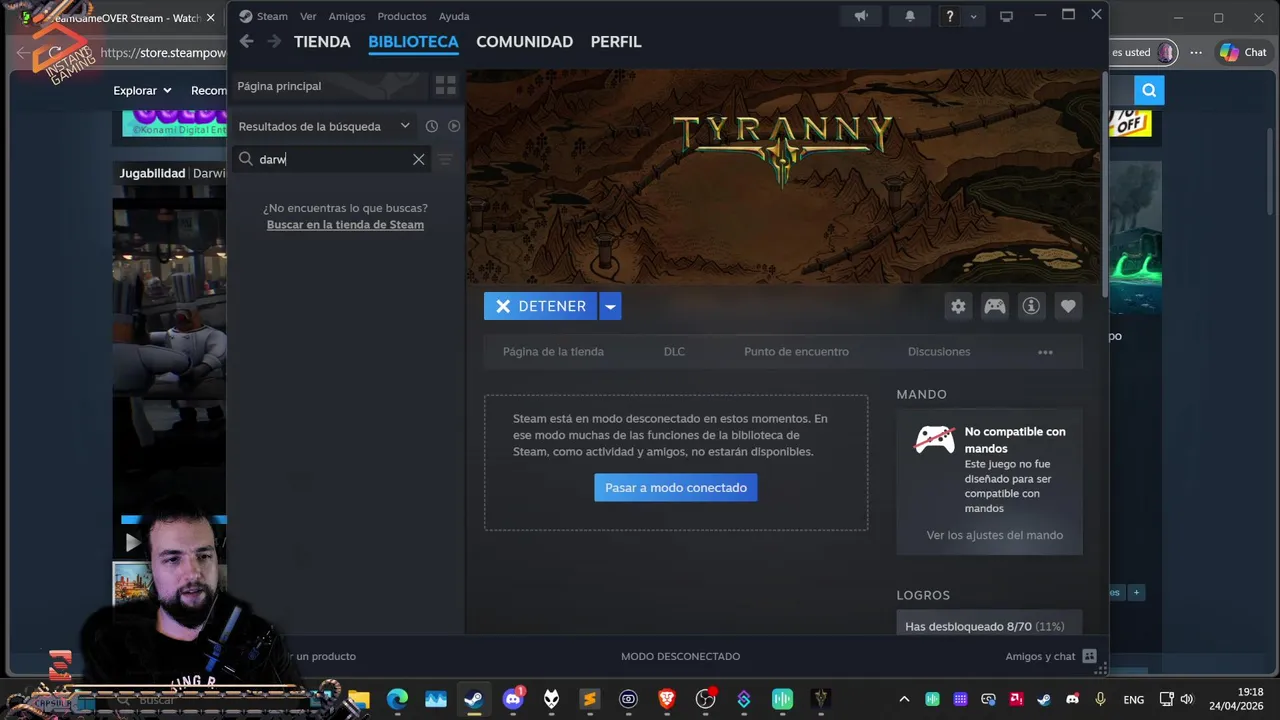Switch to the BIBLIOTECA tab
The image size is (1280, 720).
(x=413, y=41)
